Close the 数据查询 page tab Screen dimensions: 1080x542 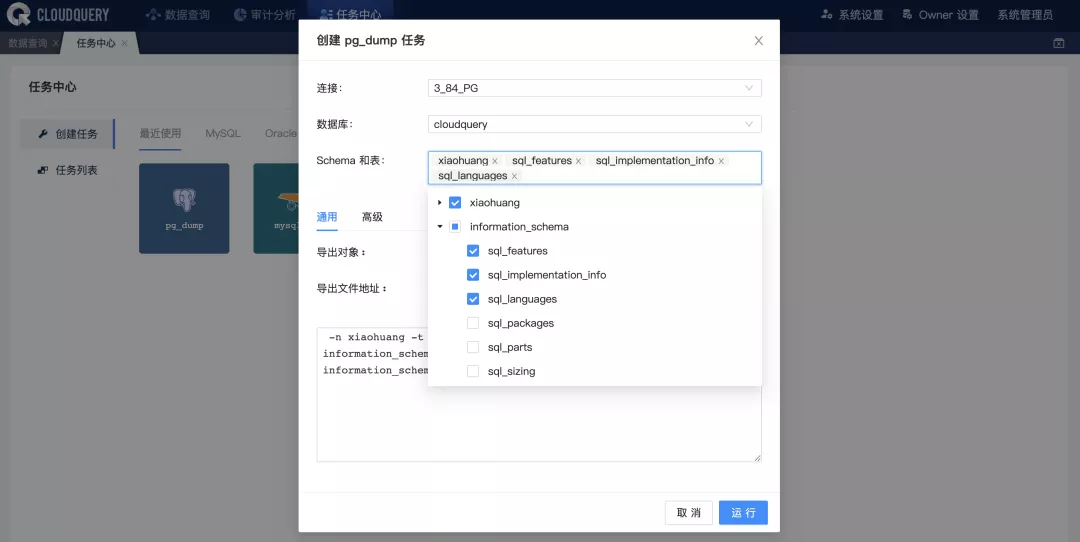pos(56,43)
